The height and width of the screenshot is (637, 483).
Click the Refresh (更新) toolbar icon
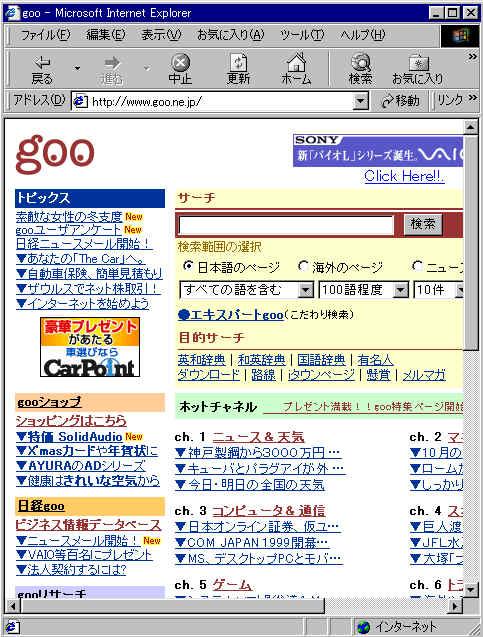click(x=238, y=62)
